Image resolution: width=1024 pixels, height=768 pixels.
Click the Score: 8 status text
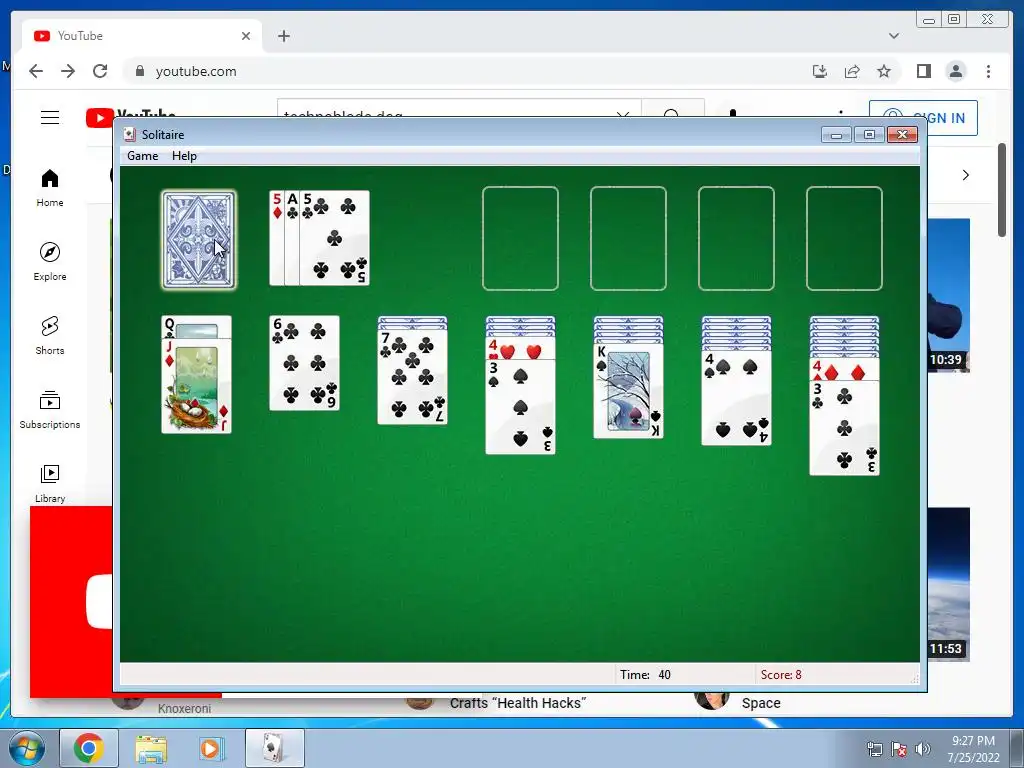click(x=781, y=675)
